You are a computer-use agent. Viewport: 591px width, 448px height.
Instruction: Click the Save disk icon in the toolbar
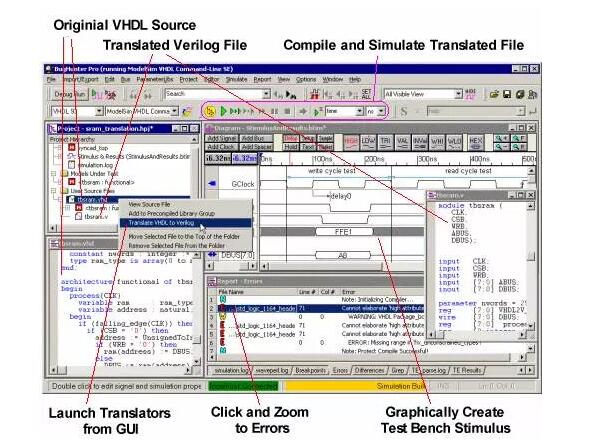[x=507, y=94]
